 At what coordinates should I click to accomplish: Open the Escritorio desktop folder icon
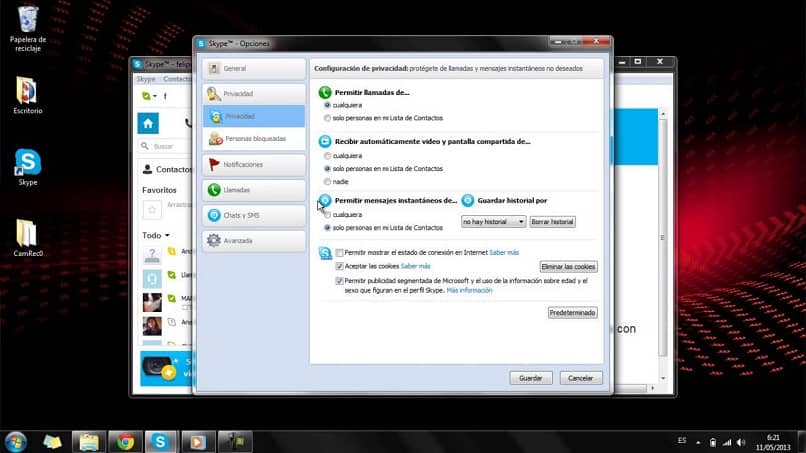(28, 96)
